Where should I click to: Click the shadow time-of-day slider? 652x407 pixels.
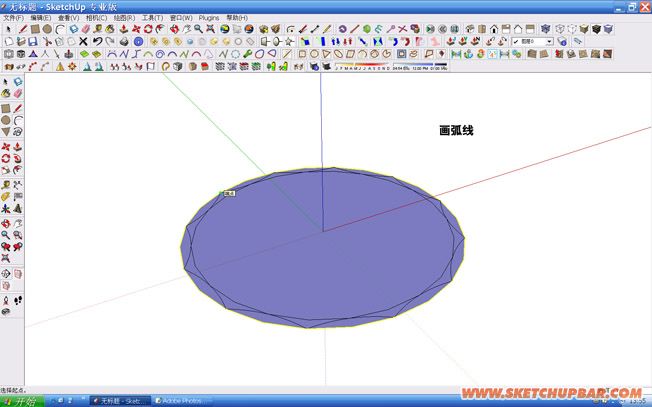(x=420, y=66)
